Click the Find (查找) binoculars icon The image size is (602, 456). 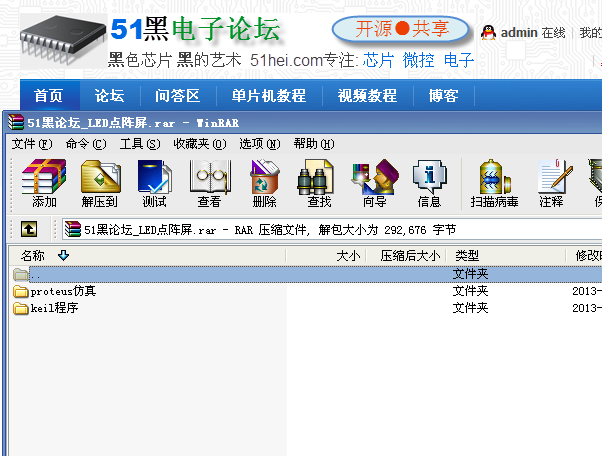[x=316, y=177]
